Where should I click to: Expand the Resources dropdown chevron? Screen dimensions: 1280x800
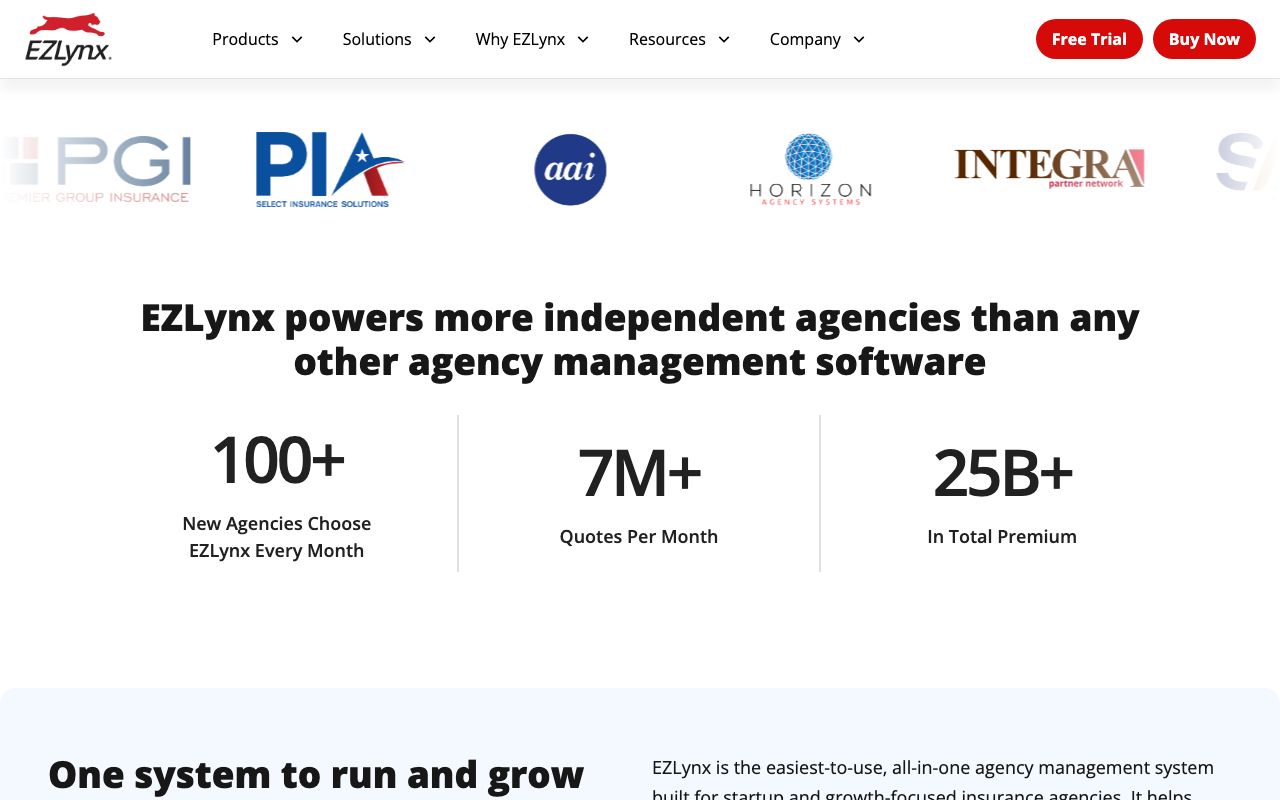click(724, 39)
